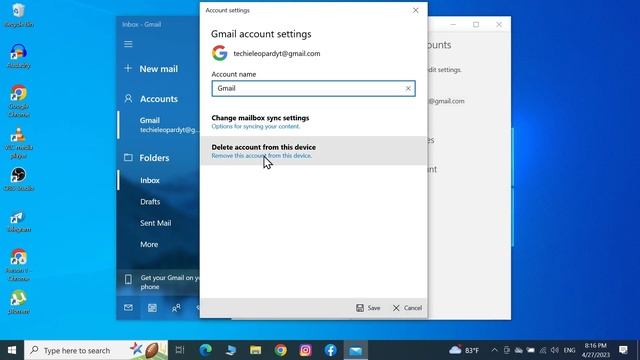The image size is (640, 360).
Task: Open the Mail hamburger menu
Action: (128, 44)
